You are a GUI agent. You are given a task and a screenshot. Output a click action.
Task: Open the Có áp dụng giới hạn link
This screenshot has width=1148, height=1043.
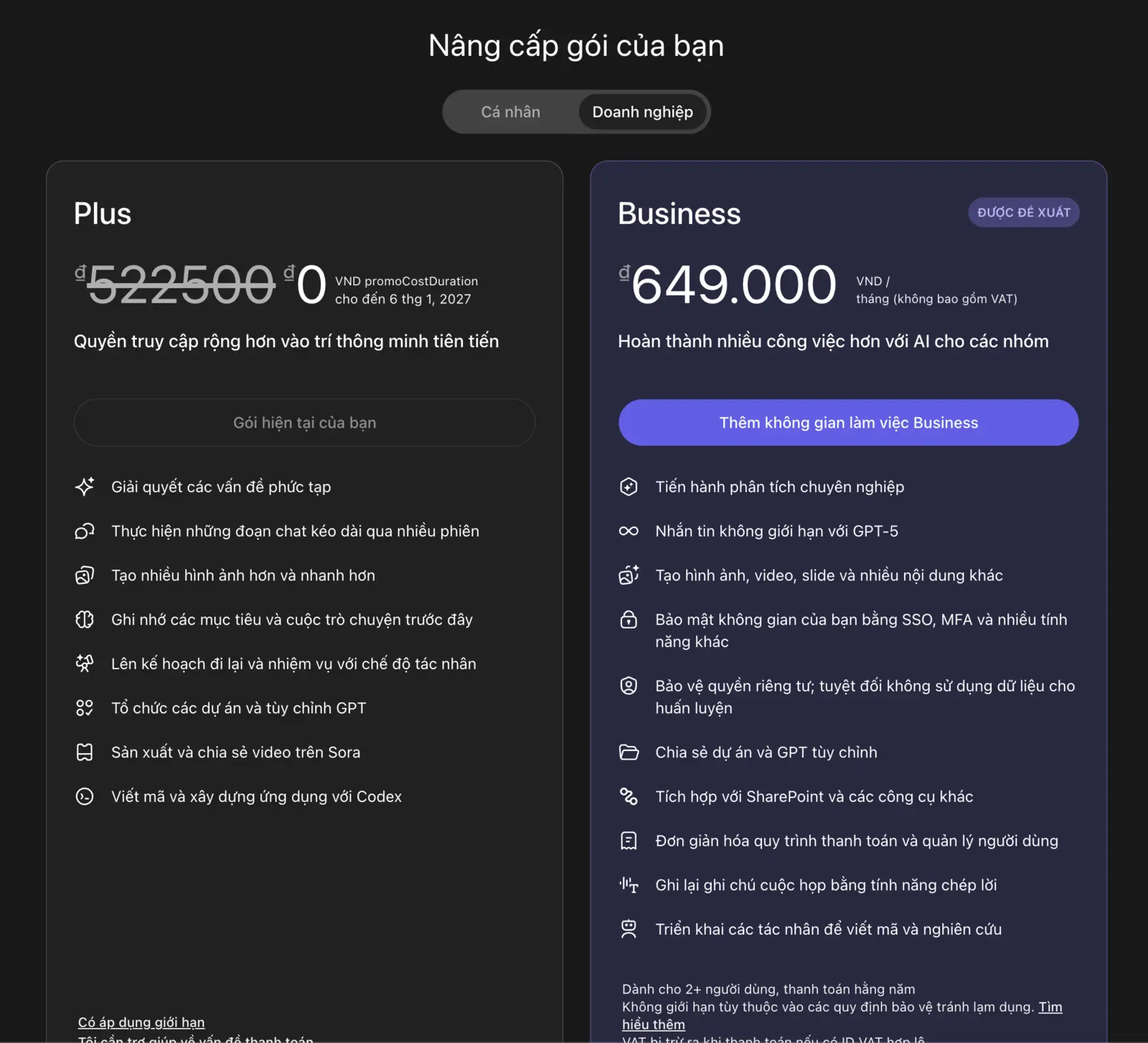point(141,1021)
